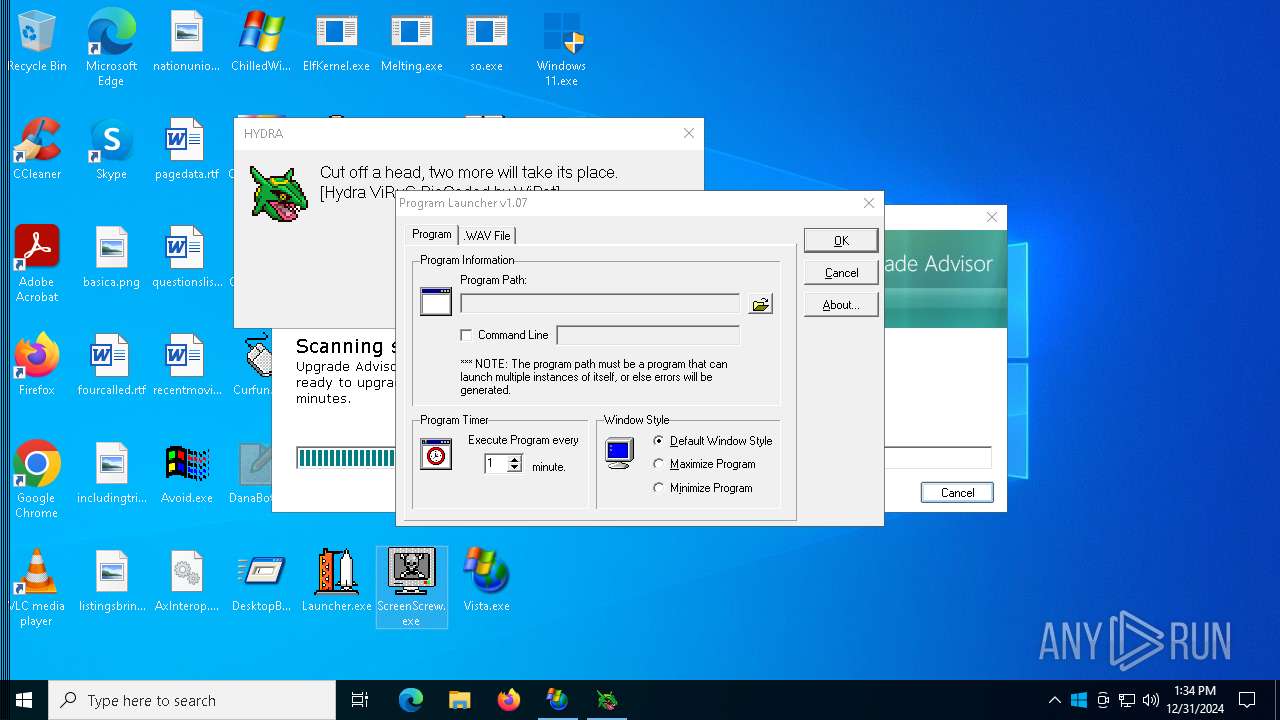
Task: Open Task View on the taskbar
Action: 360,700
